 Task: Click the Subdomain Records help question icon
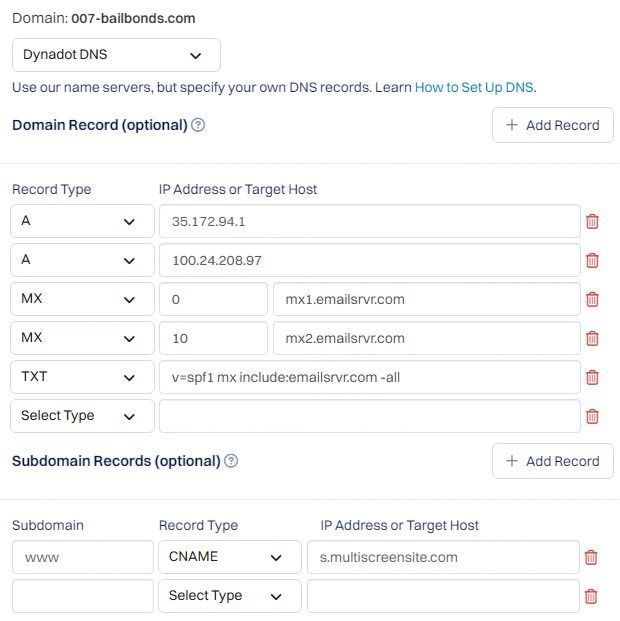point(231,461)
